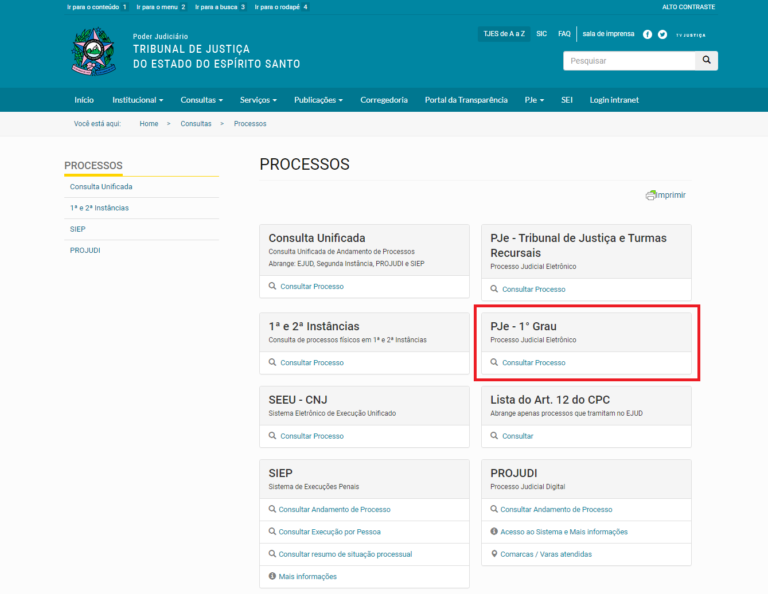
Task: Open Consultar resumo de situação processual link
Action: click(x=345, y=554)
